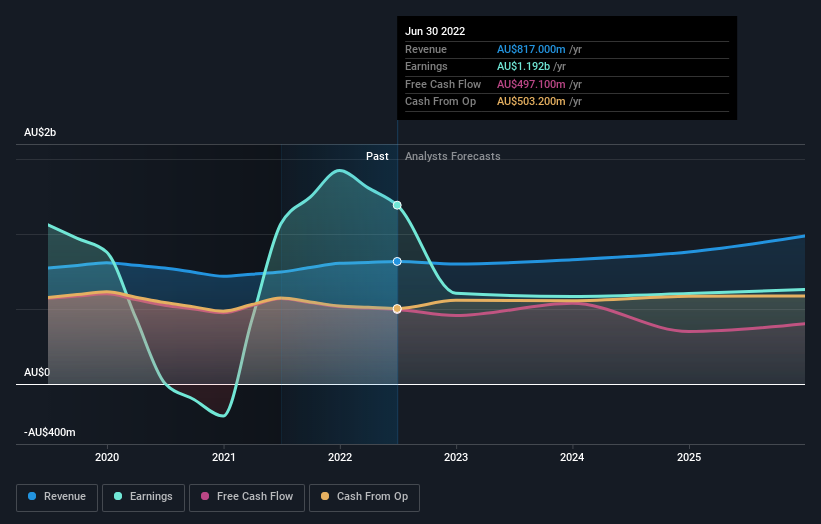Click the 'Past' label on the chart
This screenshot has height=524, width=821.
coord(377,156)
